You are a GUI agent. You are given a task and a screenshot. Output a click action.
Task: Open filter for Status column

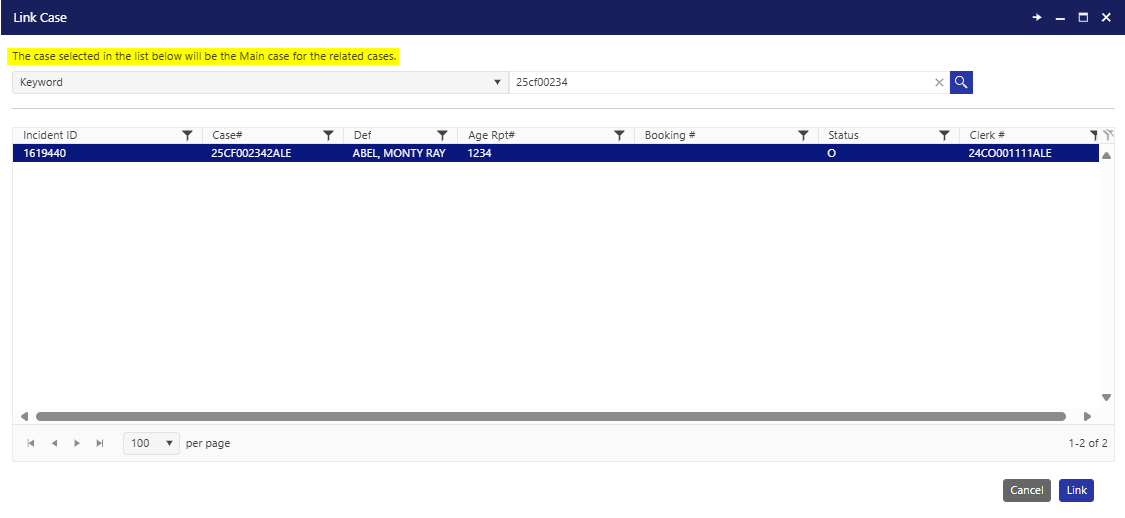click(x=944, y=135)
